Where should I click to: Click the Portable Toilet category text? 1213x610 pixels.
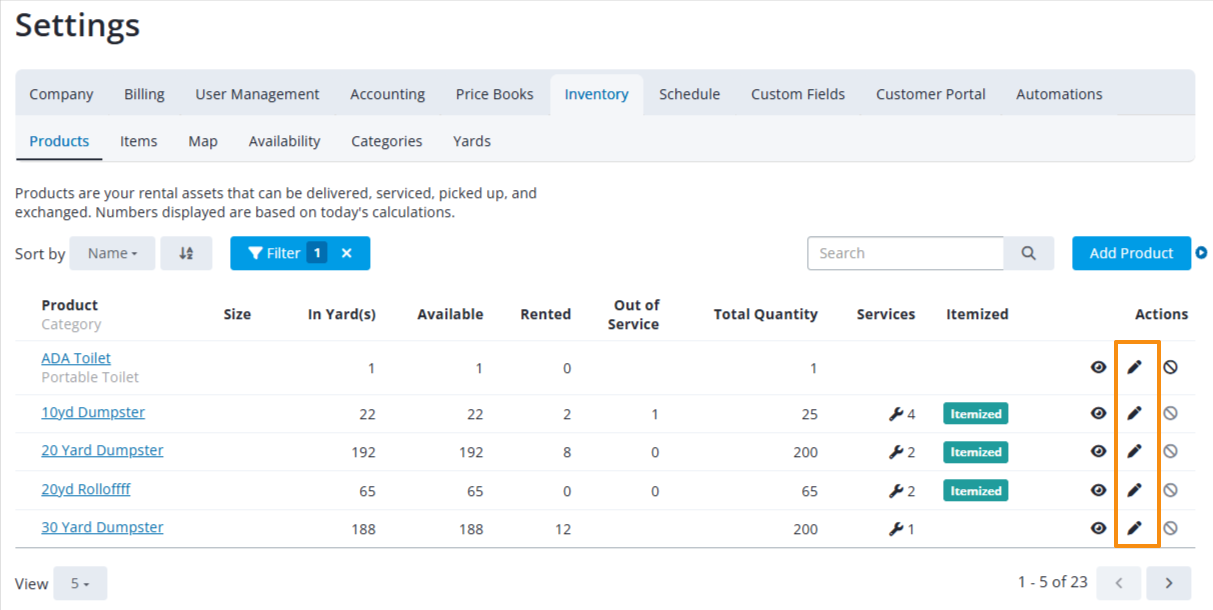[x=90, y=377]
